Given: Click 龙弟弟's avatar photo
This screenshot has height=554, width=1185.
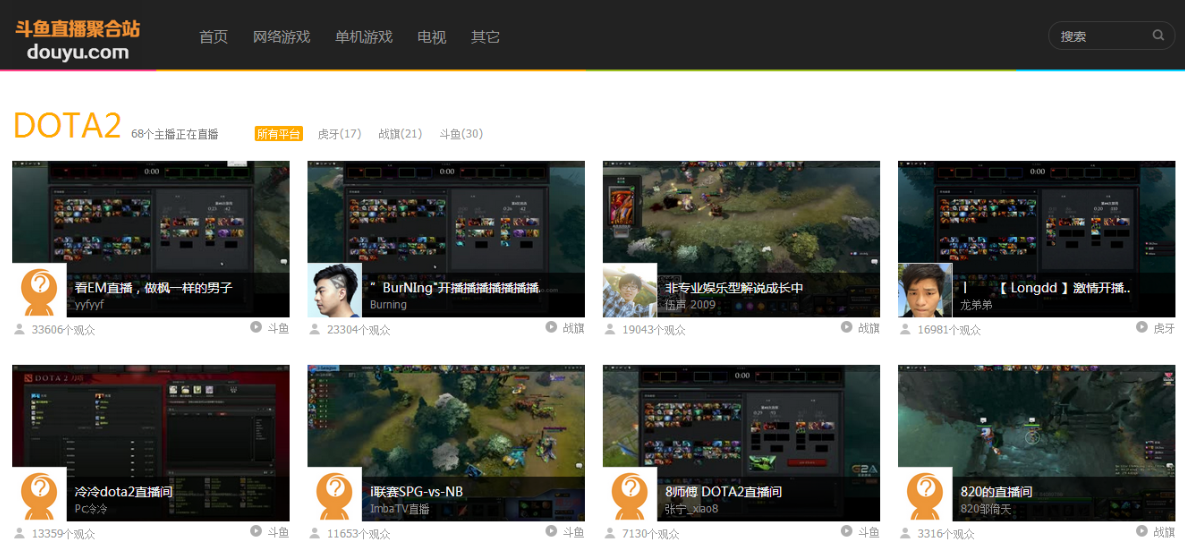Looking at the screenshot, I should (926, 290).
